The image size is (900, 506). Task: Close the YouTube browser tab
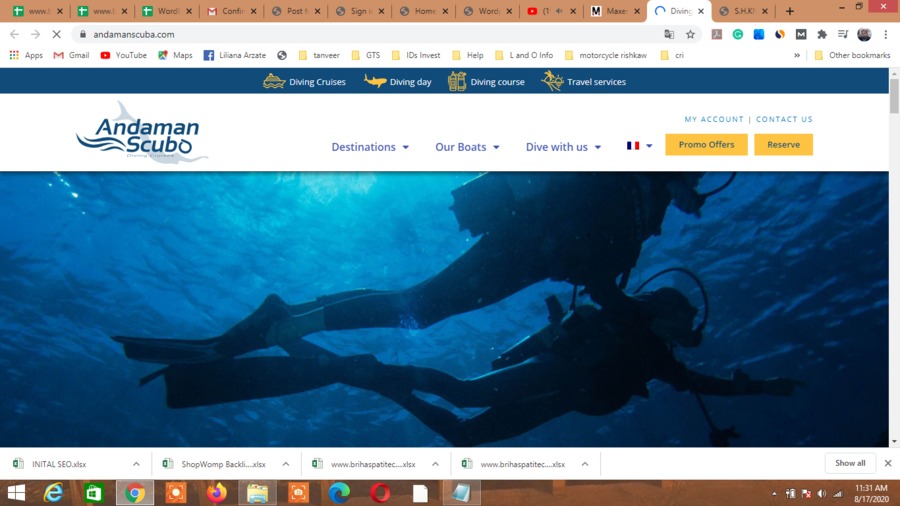click(x=573, y=11)
